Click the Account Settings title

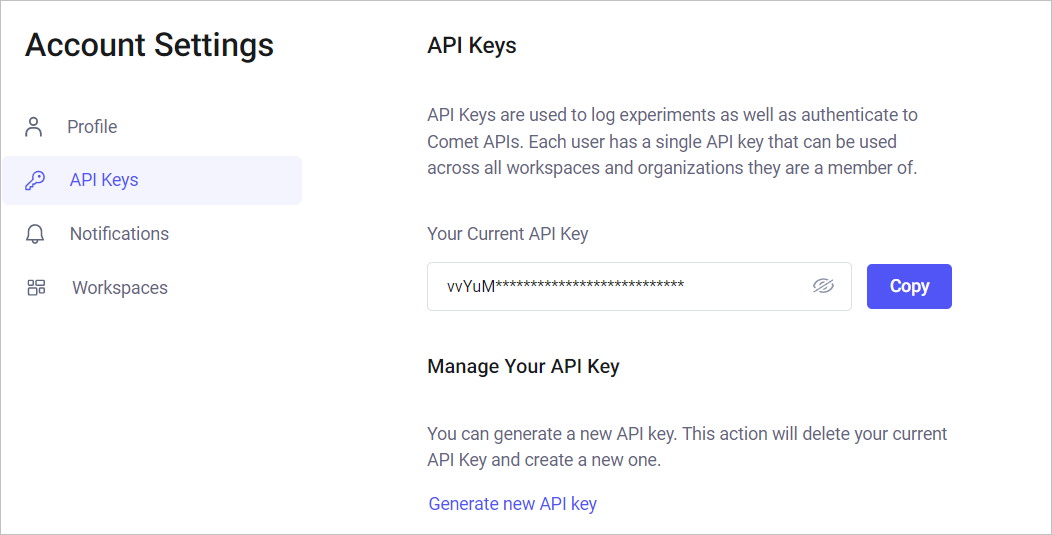coord(149,45)
